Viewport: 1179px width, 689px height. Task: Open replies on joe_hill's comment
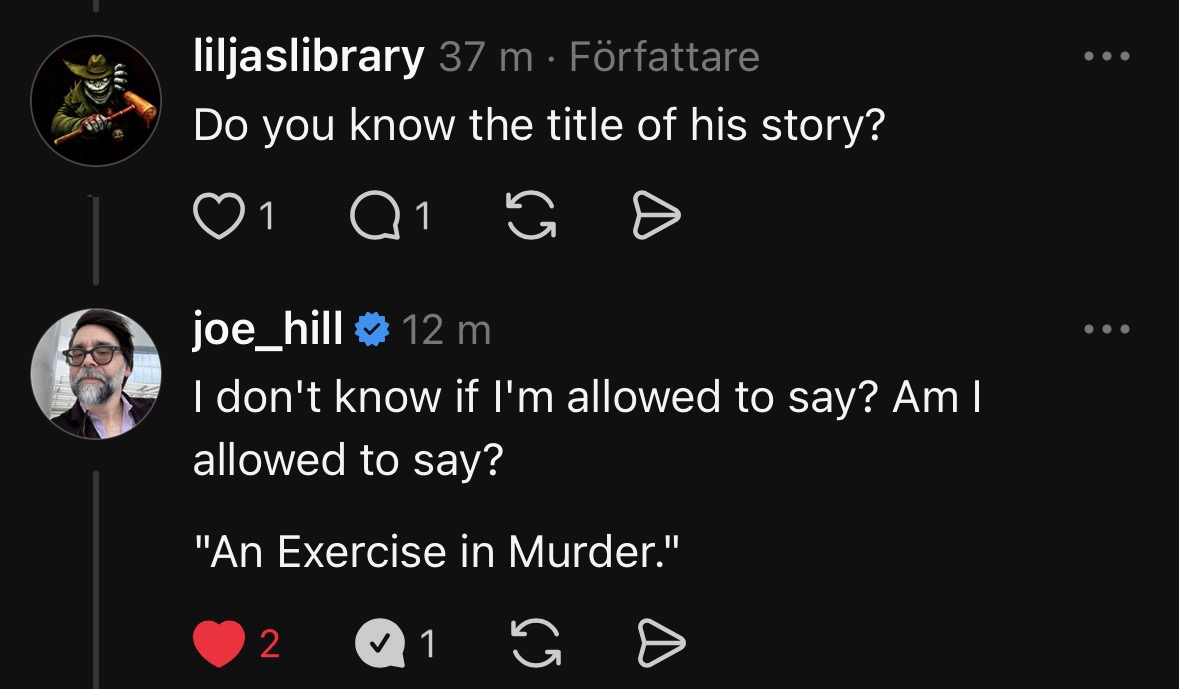coord(382,644)
